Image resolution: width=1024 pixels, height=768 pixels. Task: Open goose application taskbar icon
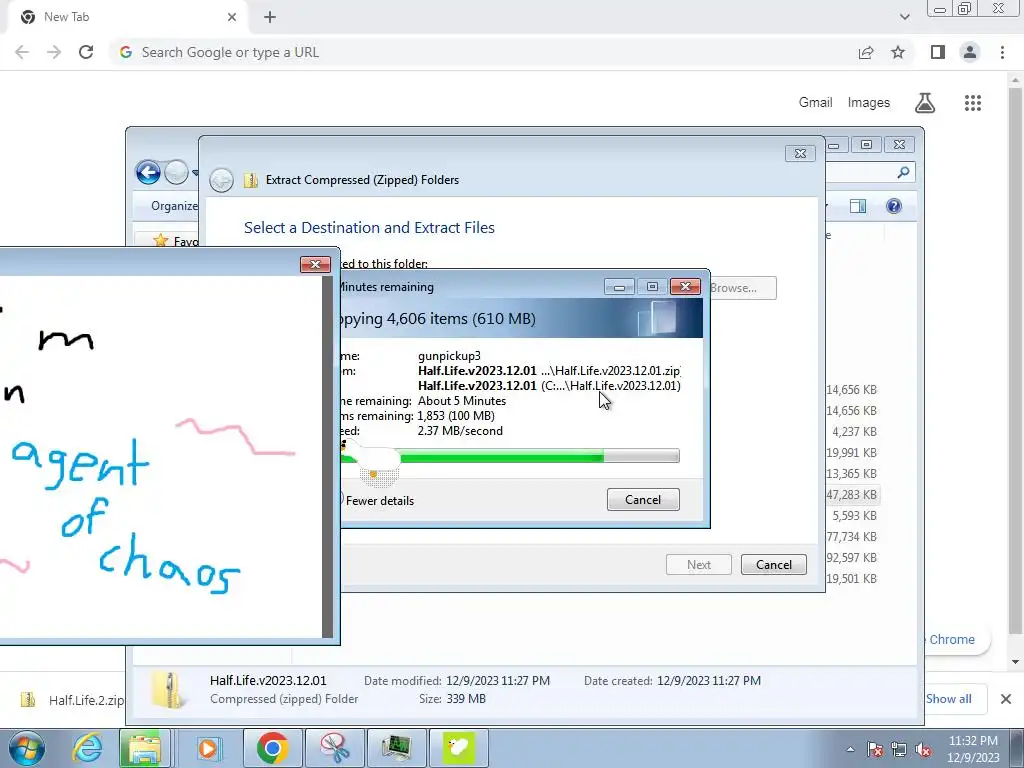click(458, 748)
